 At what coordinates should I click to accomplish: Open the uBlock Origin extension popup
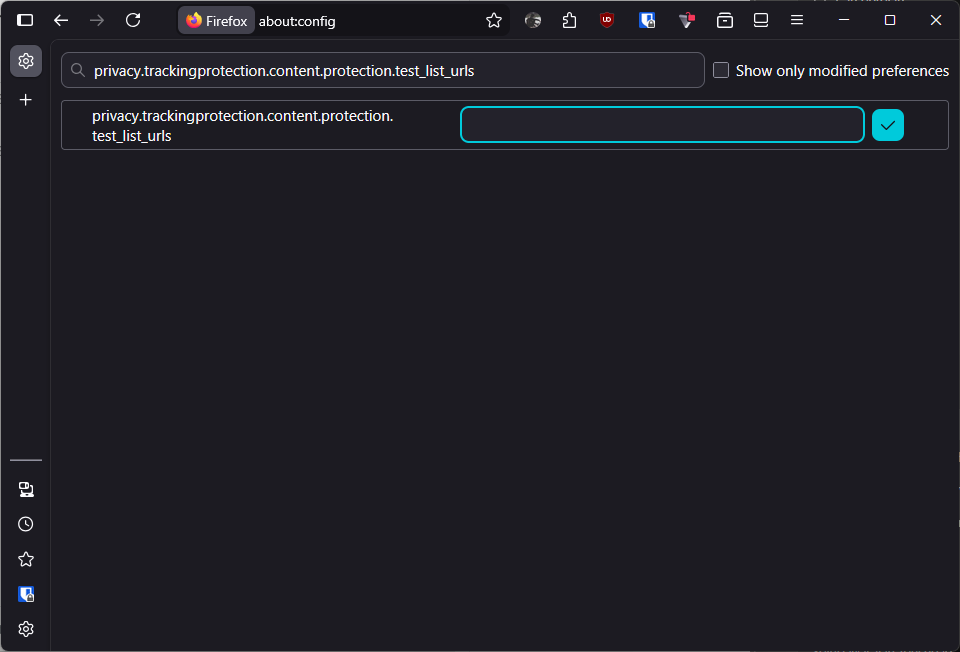point(607,20)
